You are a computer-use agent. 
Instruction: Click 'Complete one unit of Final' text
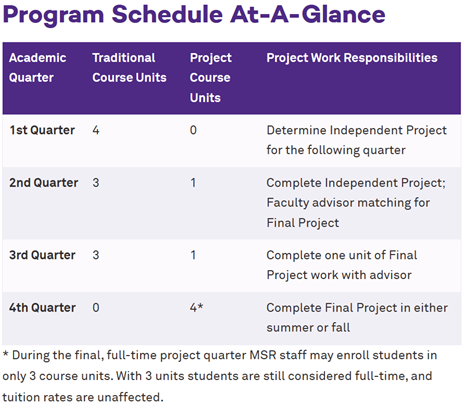(342, 255)
